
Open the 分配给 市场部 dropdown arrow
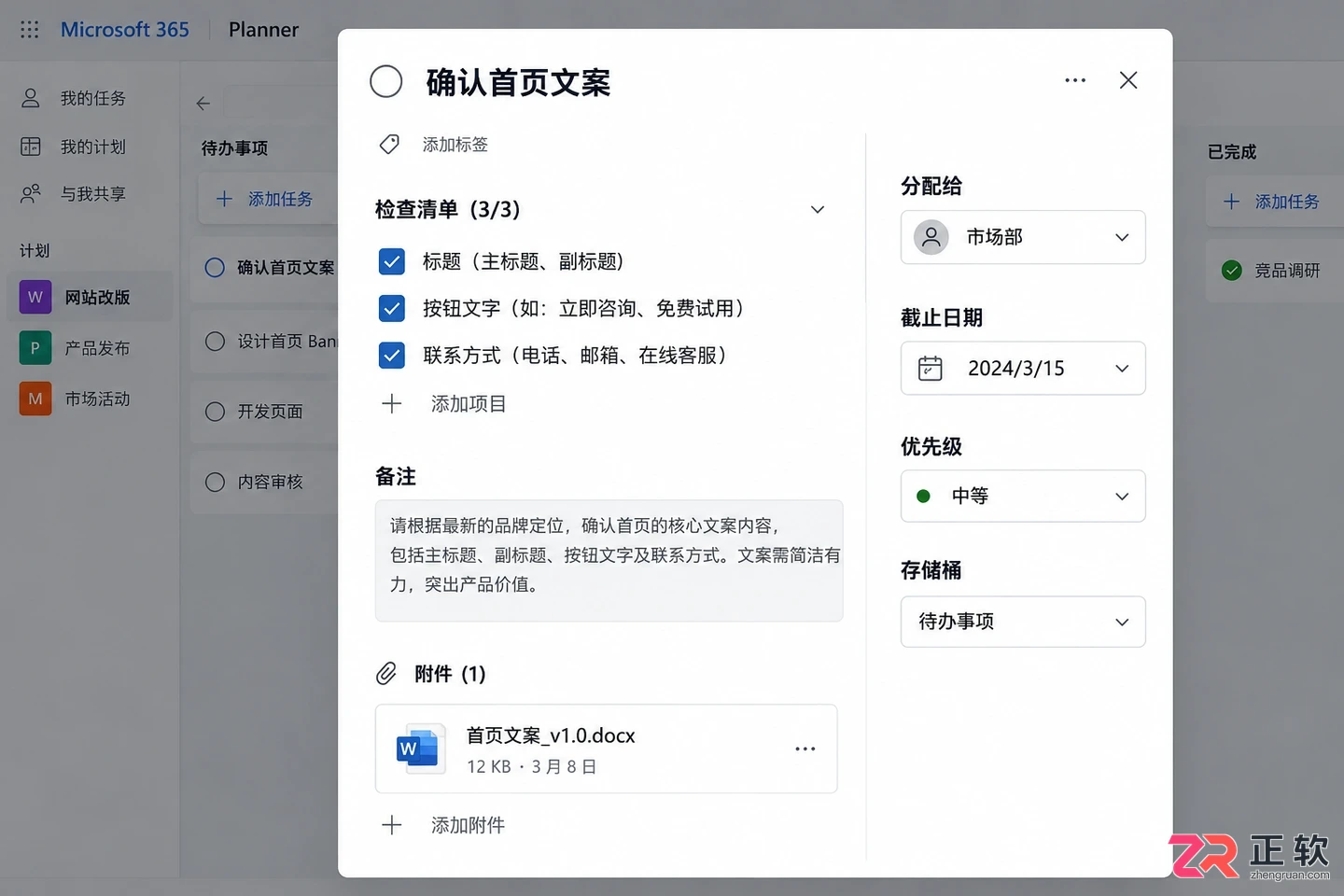coord(1122,237)
